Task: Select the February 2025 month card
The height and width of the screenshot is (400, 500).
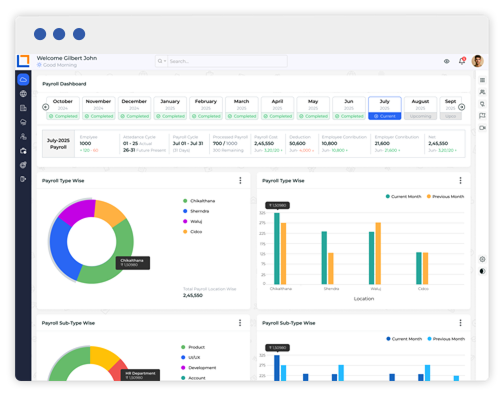Action: [206, 108]
